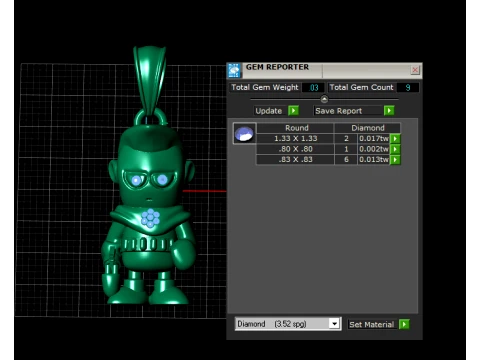Click the Gem Reporter eye logo icon
The image size is (480, 360).
[234, 70]
